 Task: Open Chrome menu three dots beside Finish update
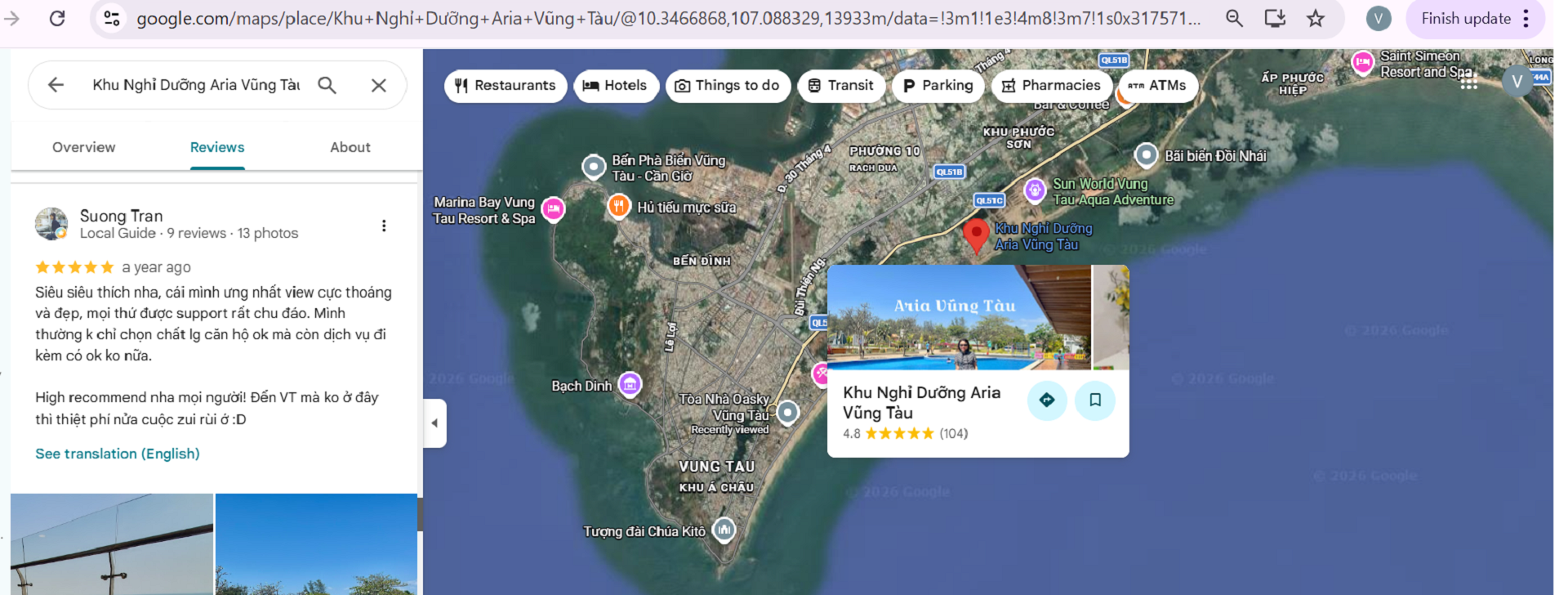click(1526, 18)
